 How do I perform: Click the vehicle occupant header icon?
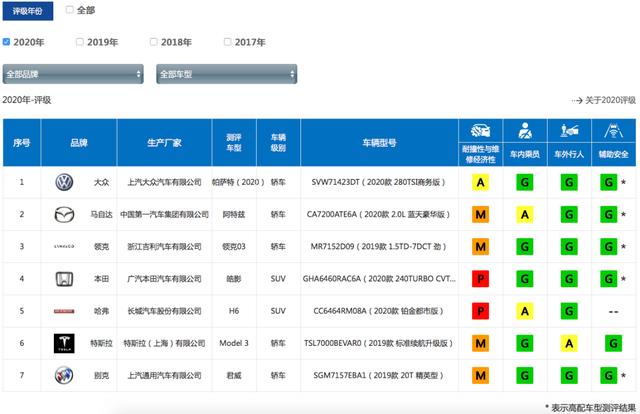click(x=525, y=131)
